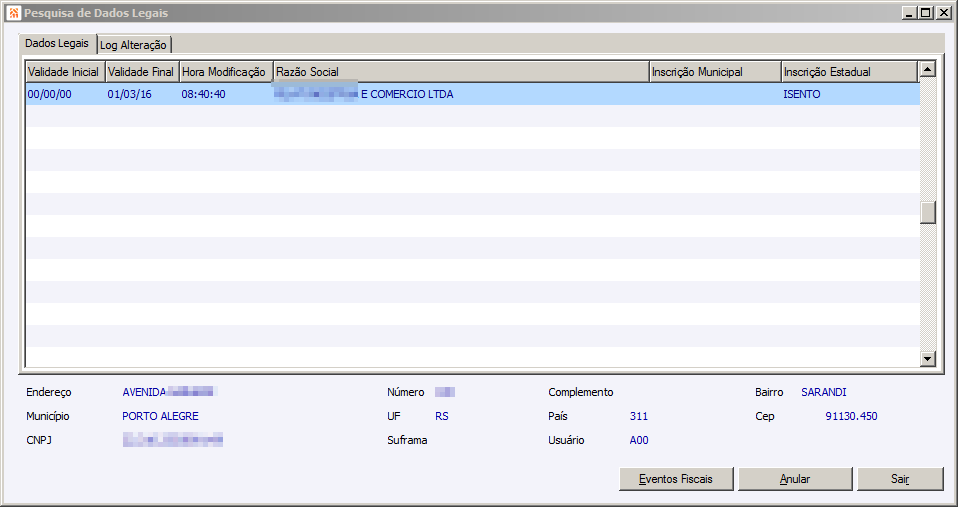Viewport: 958px width, 507px height.
Task: Click the Hora Modificação column header
Action: coord(226,71)
